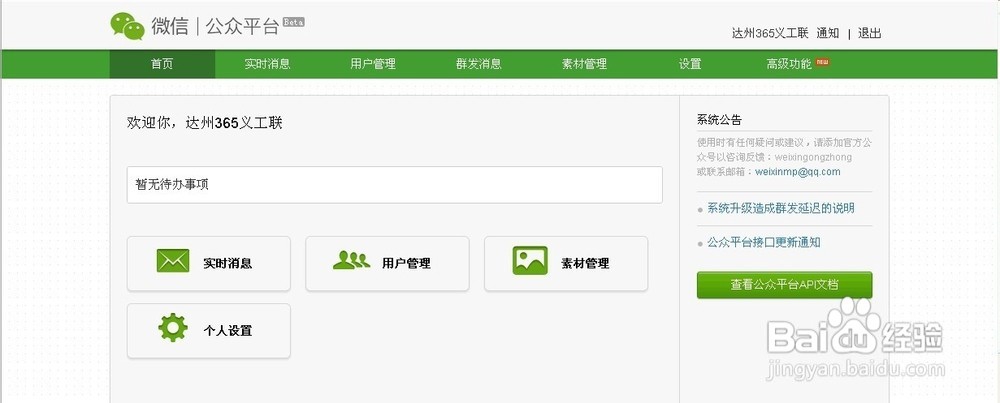Click the weixingongzhong account text
This screenshot has height=403, width=1000.
[x=813, y=157]
